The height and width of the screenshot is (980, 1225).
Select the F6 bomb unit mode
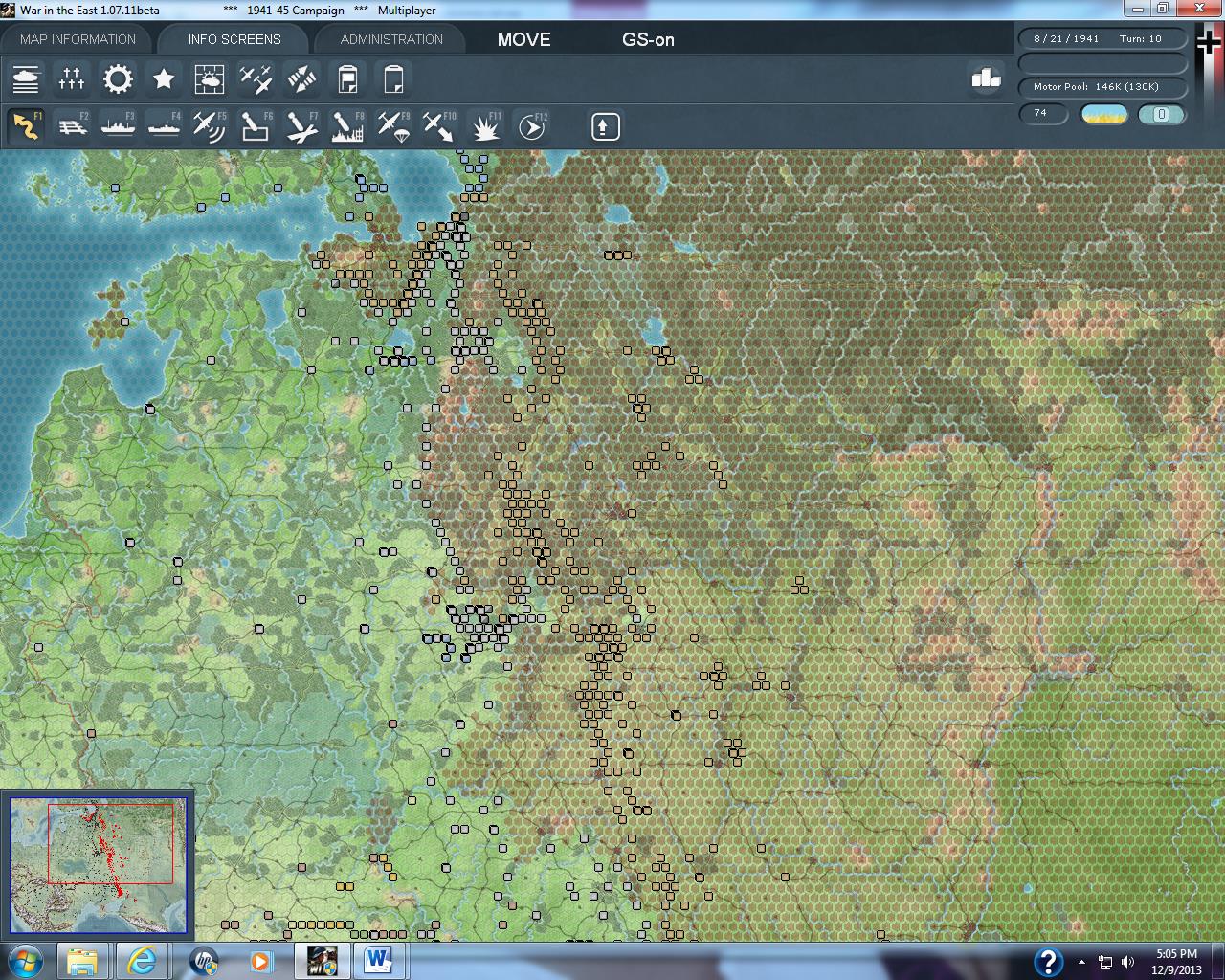click(256, 126)
